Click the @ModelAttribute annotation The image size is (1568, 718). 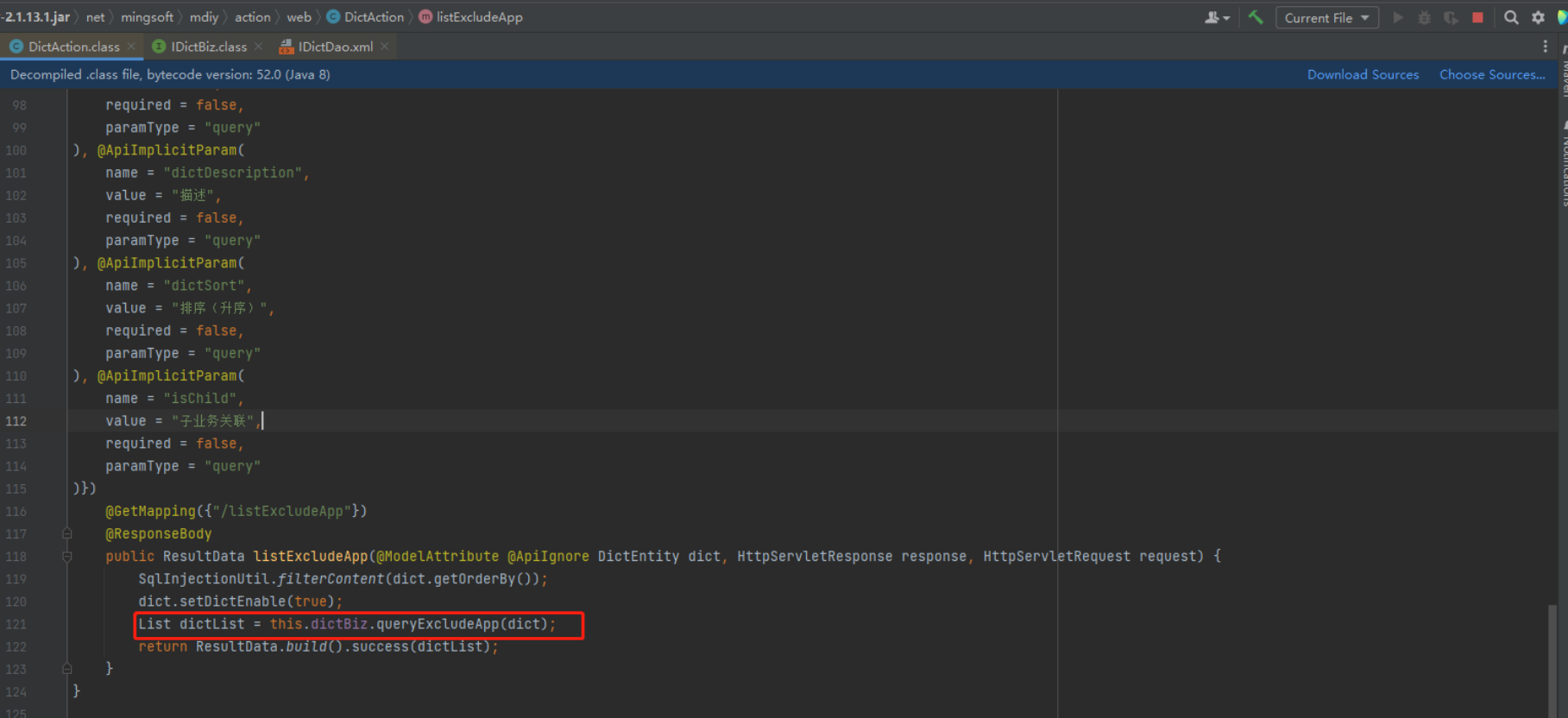click(438, 556)
